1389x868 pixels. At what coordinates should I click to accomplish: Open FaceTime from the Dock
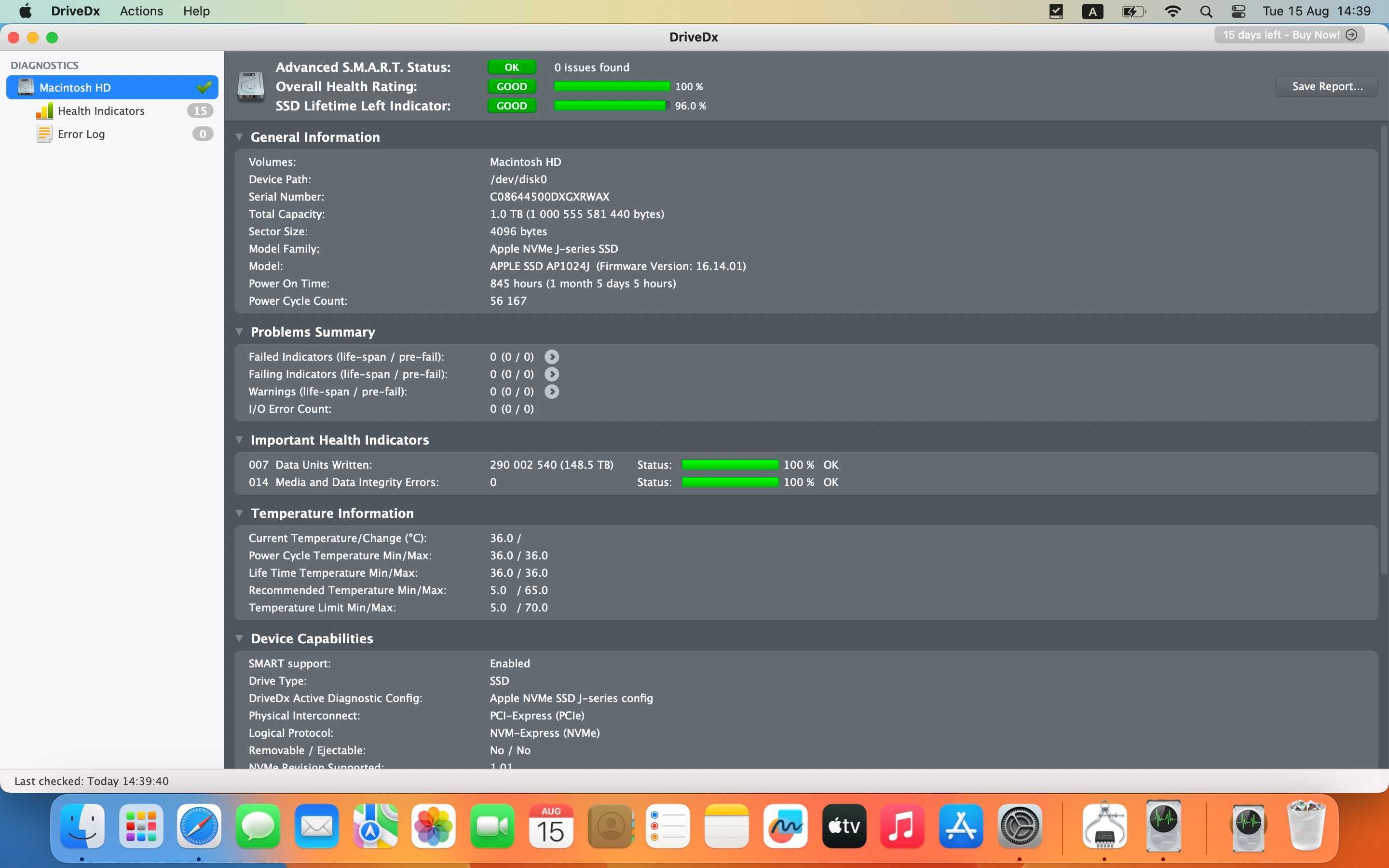(x=492, y=826)
